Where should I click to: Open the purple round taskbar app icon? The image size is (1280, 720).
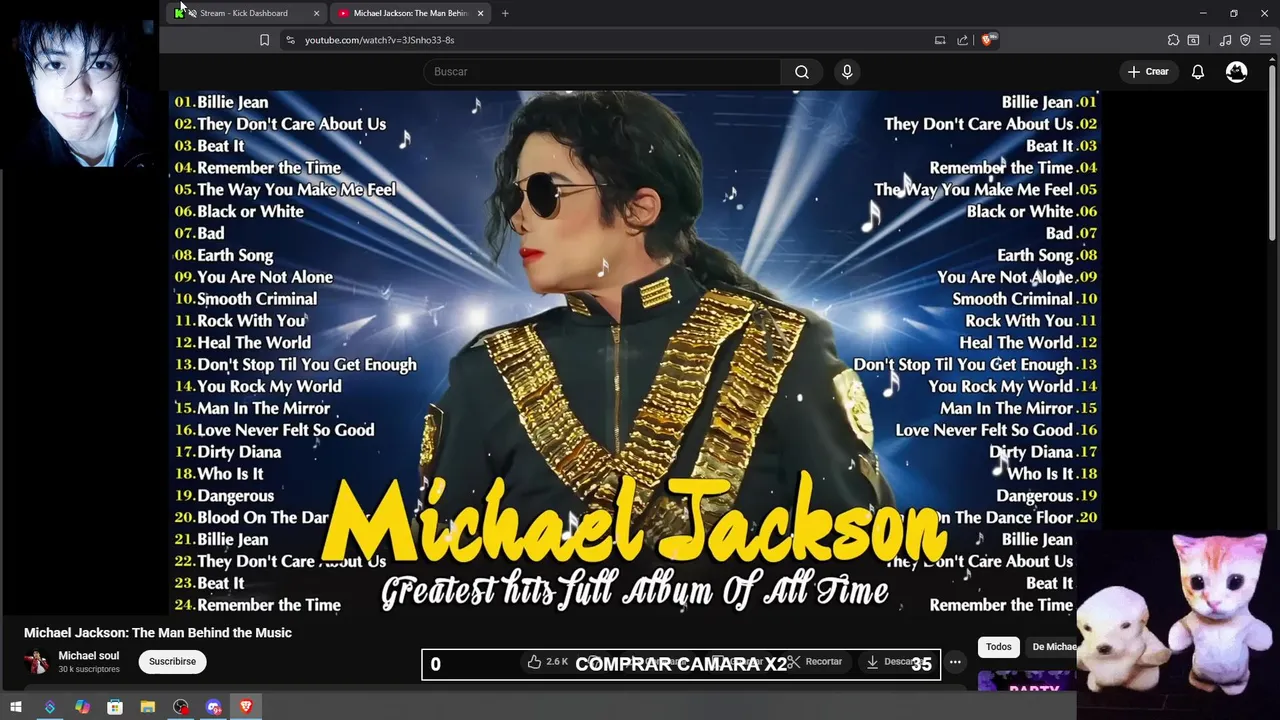pyautogui.click(x=214, y=707)
